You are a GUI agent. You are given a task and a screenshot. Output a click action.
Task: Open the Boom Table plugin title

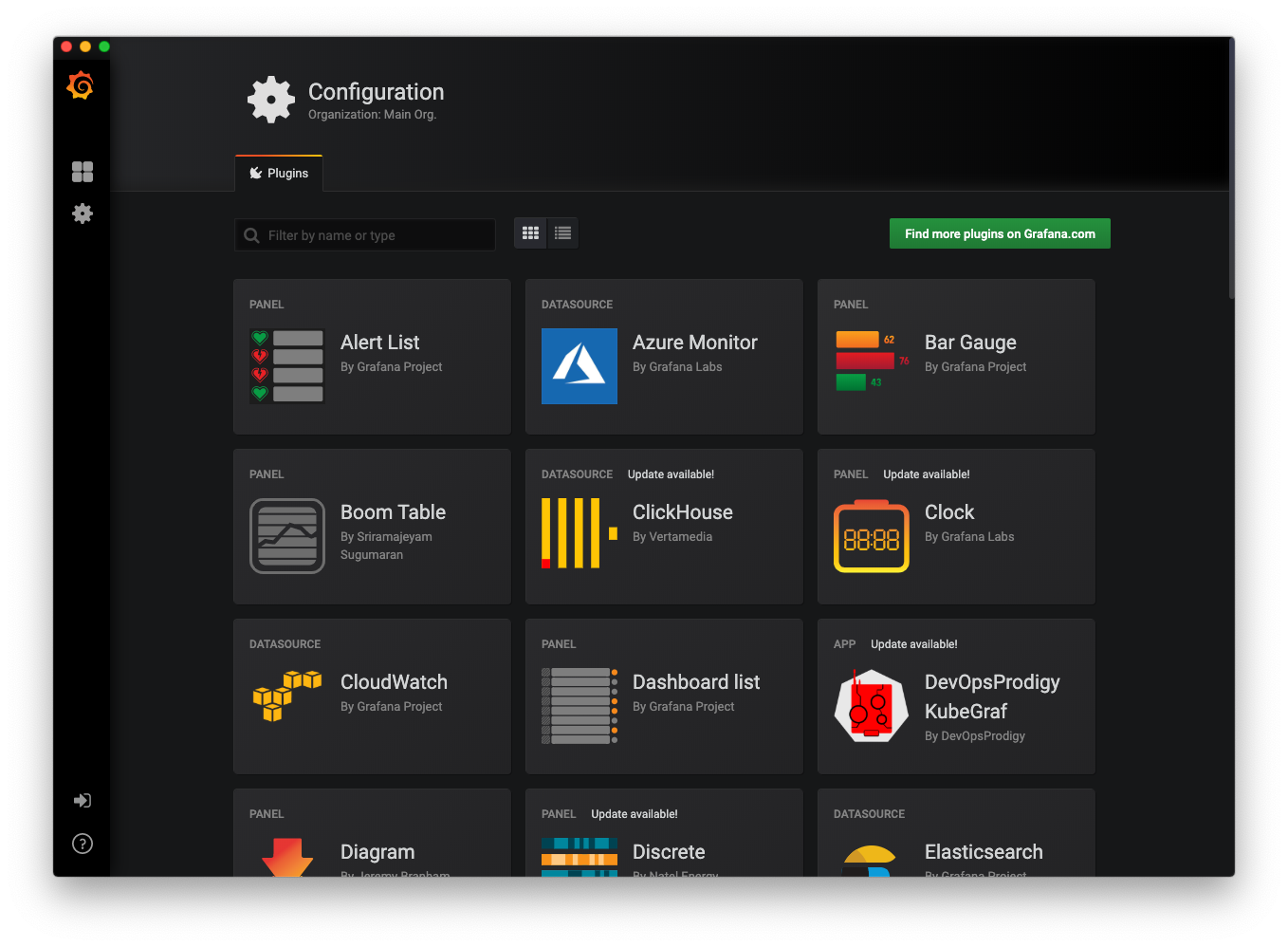click(x=393, y=512)
